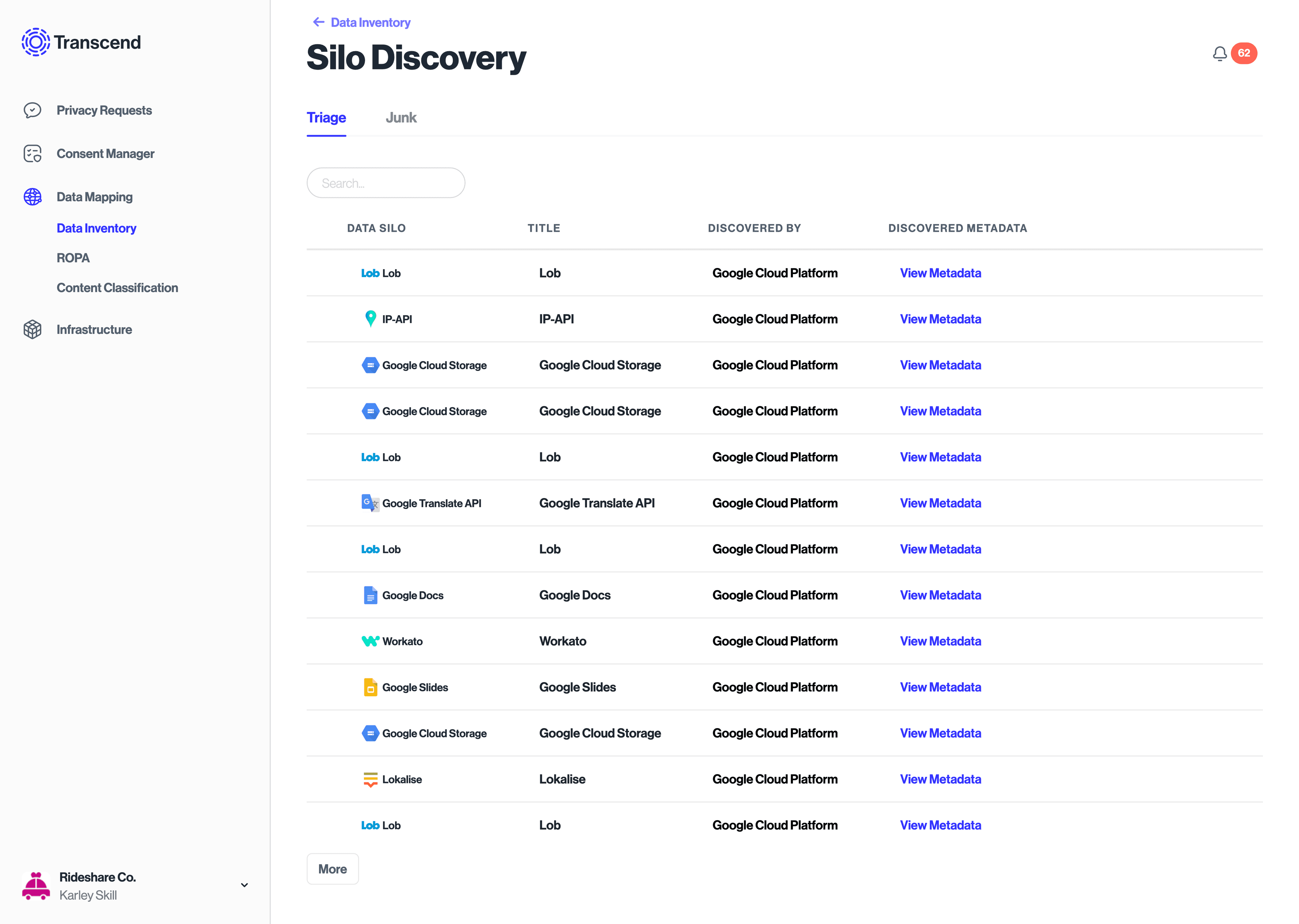Switch to the Junk tab
The width and height of the screenshot is (1299, 924).
(x=401, y=117)
